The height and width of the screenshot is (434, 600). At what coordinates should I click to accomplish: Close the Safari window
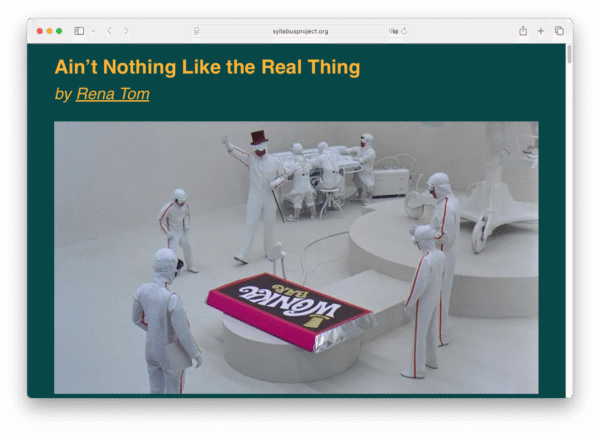(39, 31)
